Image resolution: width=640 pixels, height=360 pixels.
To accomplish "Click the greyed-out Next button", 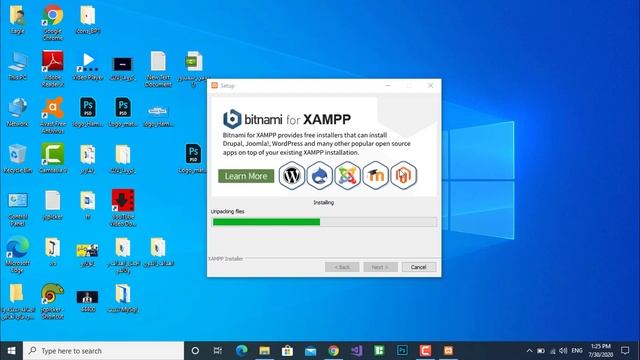I will tap(380, 267).
